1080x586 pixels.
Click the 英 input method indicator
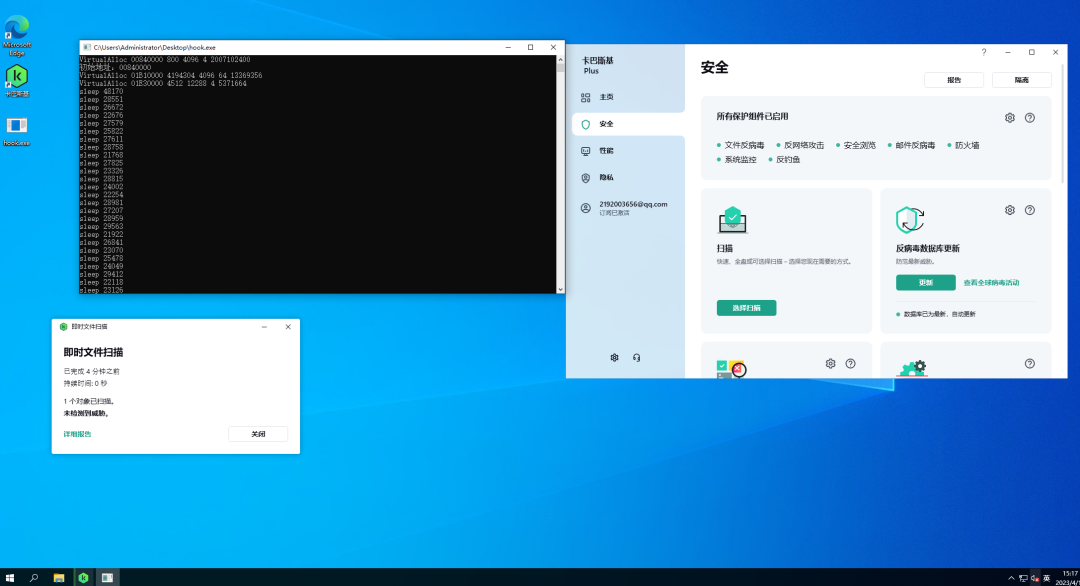pos(1047,578)
